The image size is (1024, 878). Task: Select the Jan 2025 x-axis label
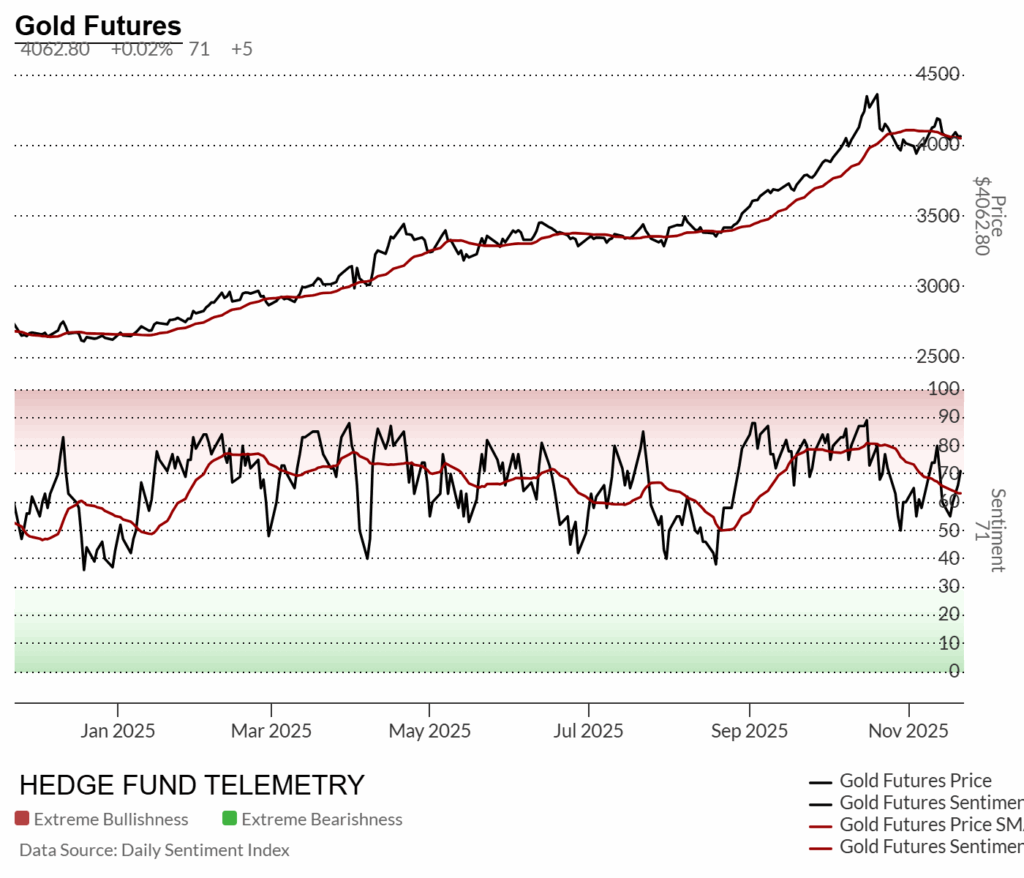[x=119, y=731]
